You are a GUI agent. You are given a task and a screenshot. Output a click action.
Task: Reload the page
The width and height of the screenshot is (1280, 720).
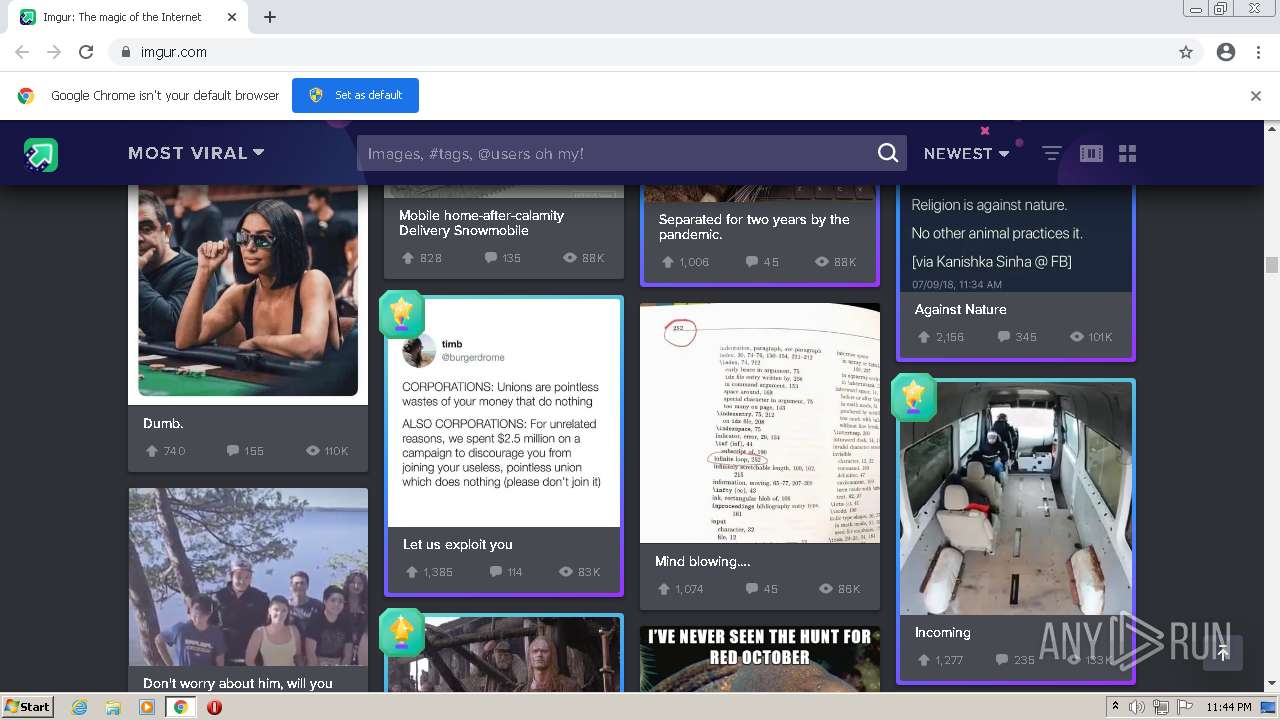86,52
